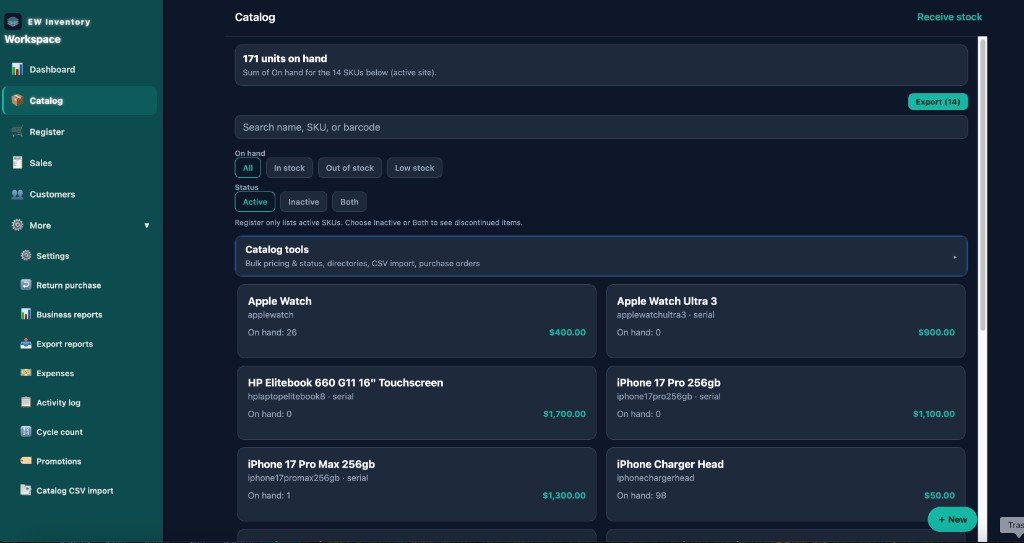The height and width of the screenshot is (543, 1024).
Task: Collapse the More menu arrow
Action: coord(146,225)
